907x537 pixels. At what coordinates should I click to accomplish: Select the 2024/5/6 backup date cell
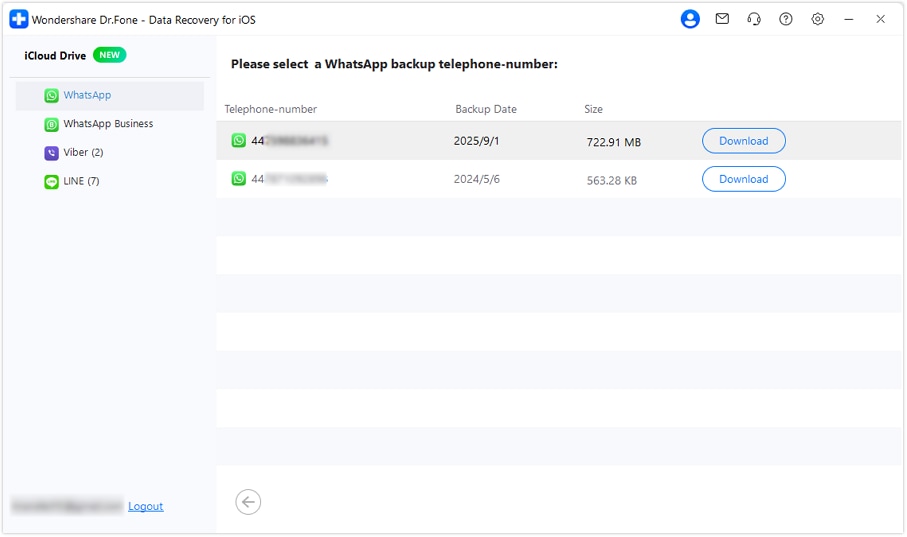click(476, 179)
